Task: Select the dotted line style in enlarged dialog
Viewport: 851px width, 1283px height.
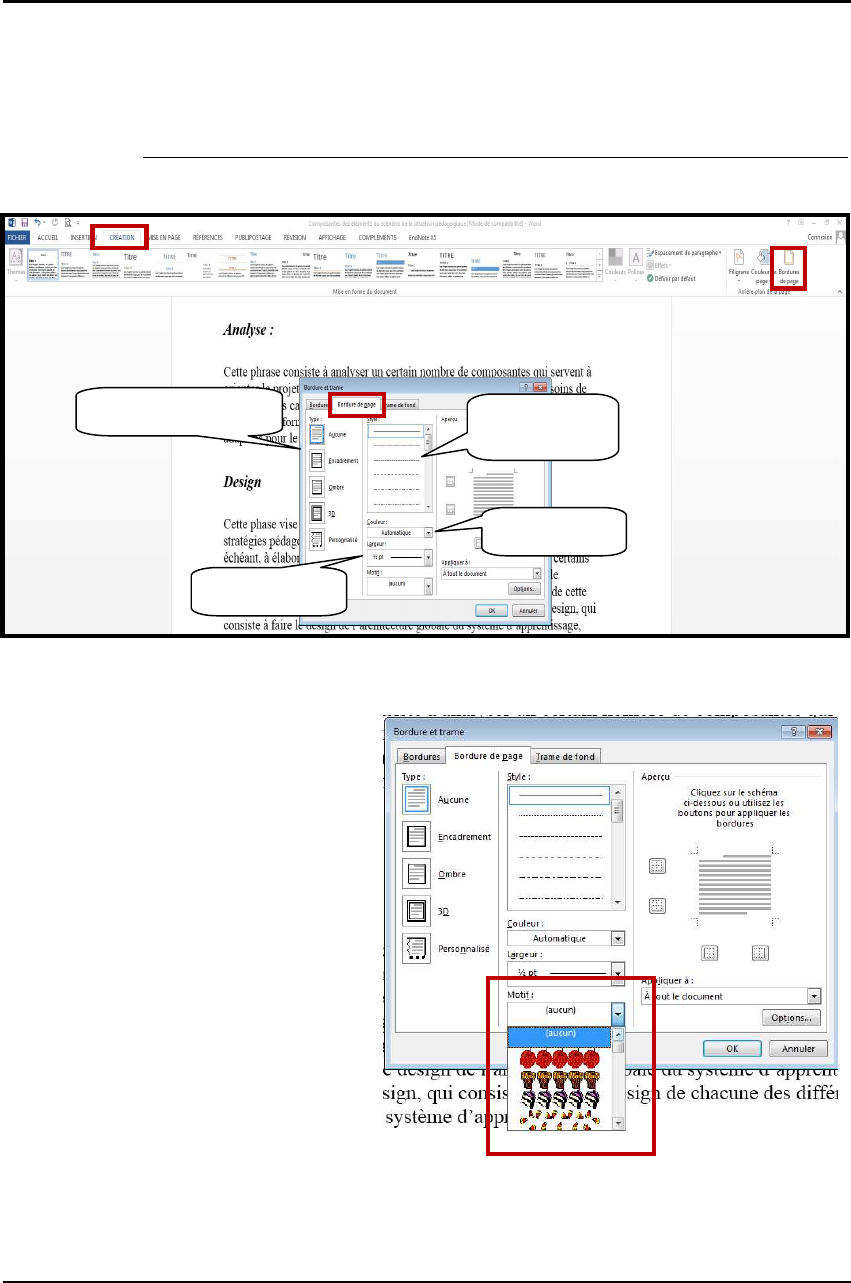Action: 559,815
